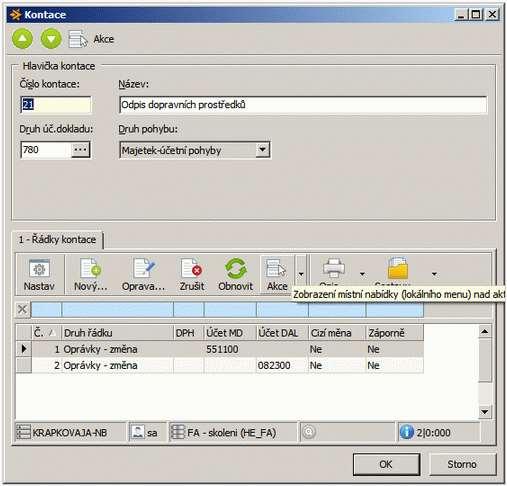Open the Druh pohybu combo box
The width and height of the screenshot is (507, 486).
coord(263,150)
